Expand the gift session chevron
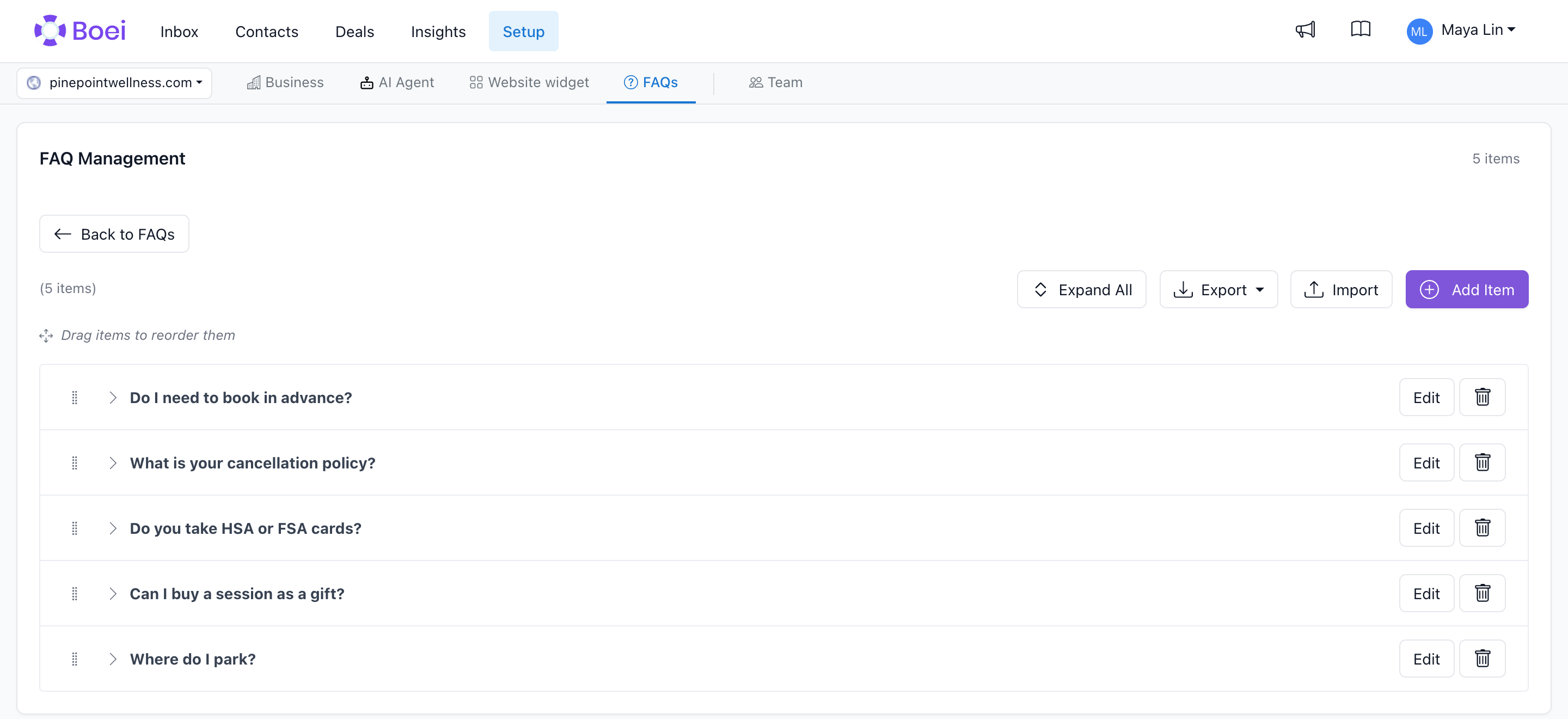 113,594
